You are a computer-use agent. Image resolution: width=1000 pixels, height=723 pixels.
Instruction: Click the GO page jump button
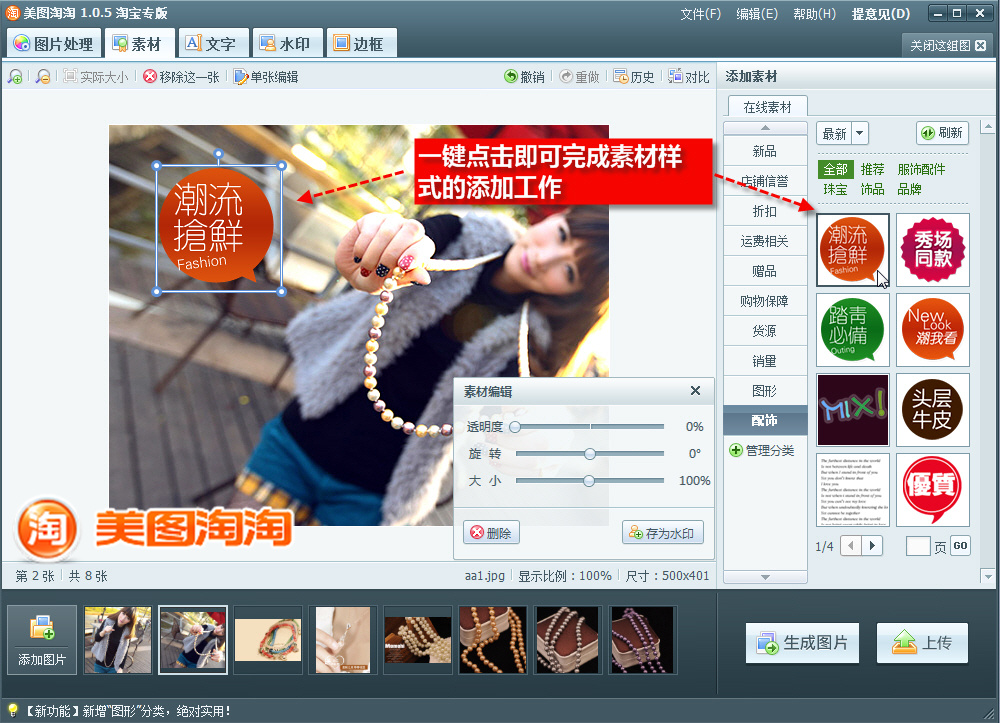click(x=960, y=546)
